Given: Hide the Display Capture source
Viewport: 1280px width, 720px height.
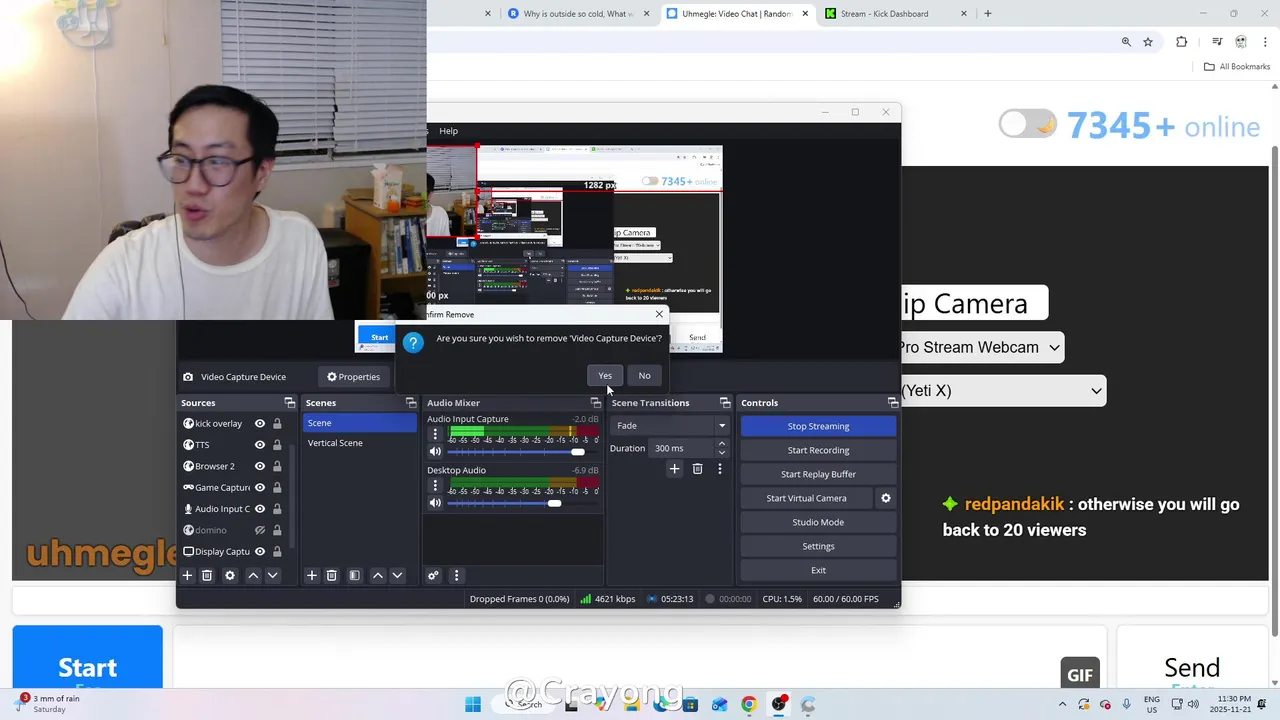Looking at the screenshot, I should pos(260,551).
